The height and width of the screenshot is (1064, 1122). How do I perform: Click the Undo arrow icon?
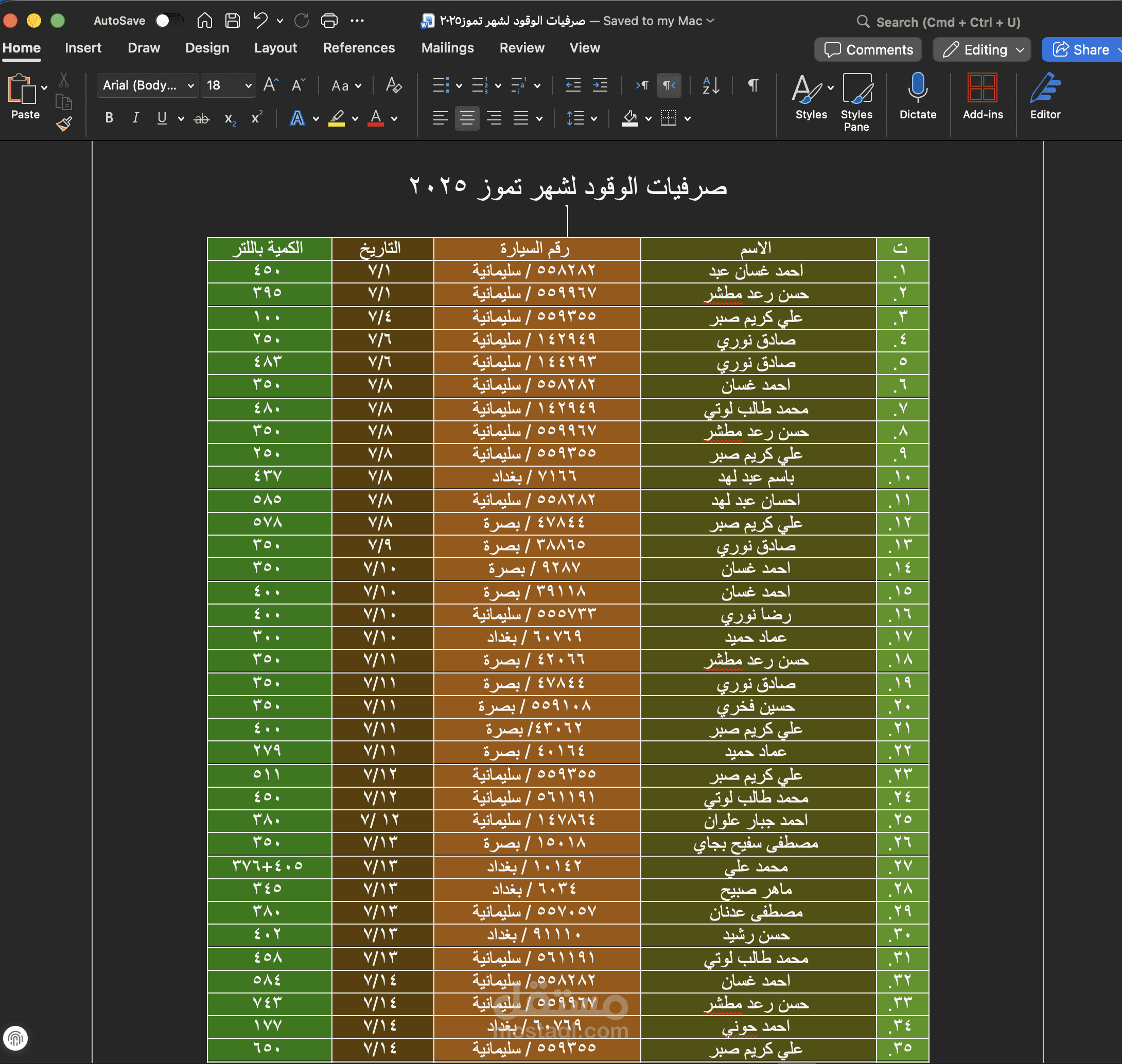point(261,21)
